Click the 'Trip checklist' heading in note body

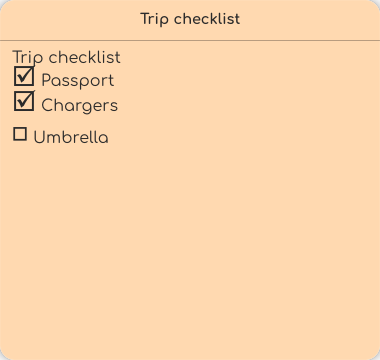67,57
